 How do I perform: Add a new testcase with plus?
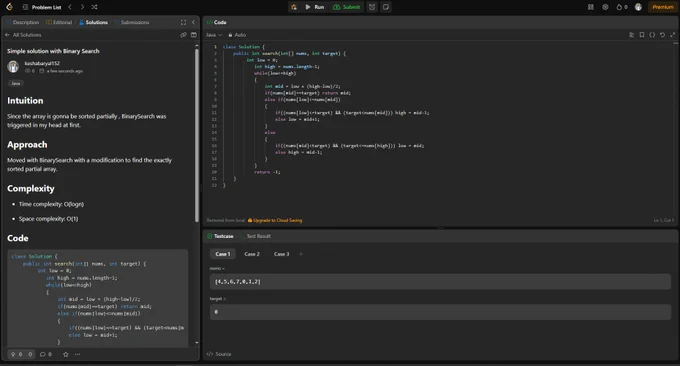click(x=301, y=254)
